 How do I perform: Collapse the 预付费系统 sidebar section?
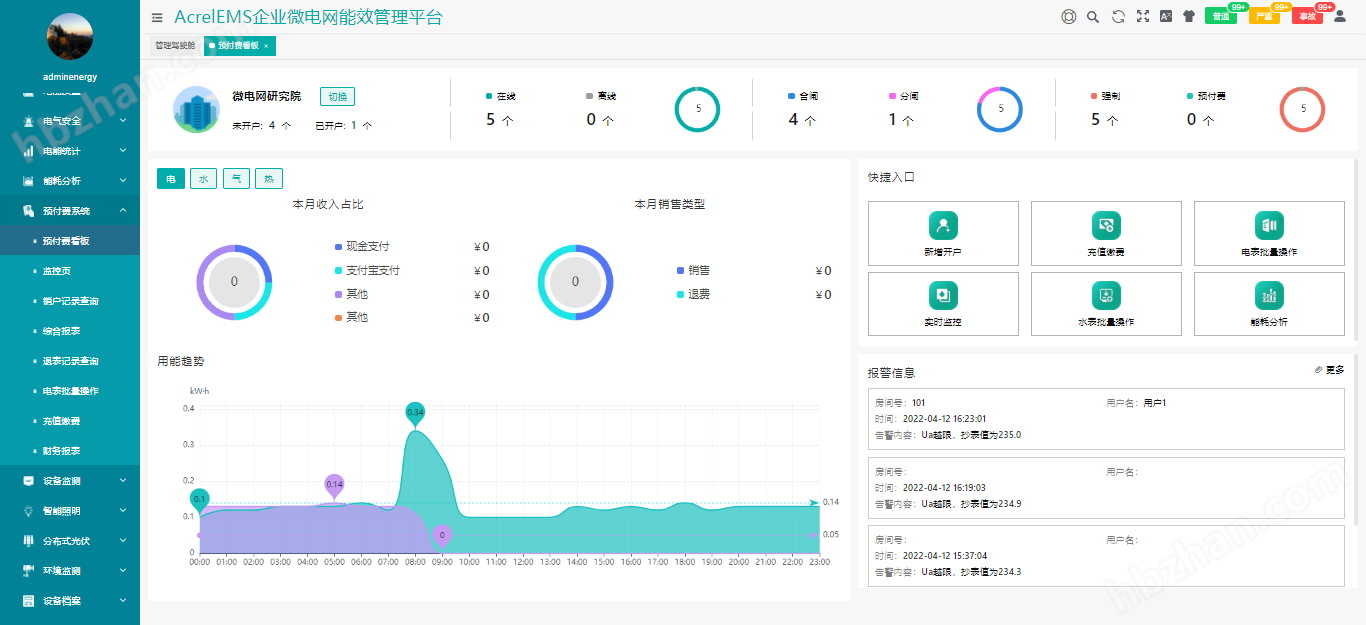pyautogui.click(x=70, y=210)
